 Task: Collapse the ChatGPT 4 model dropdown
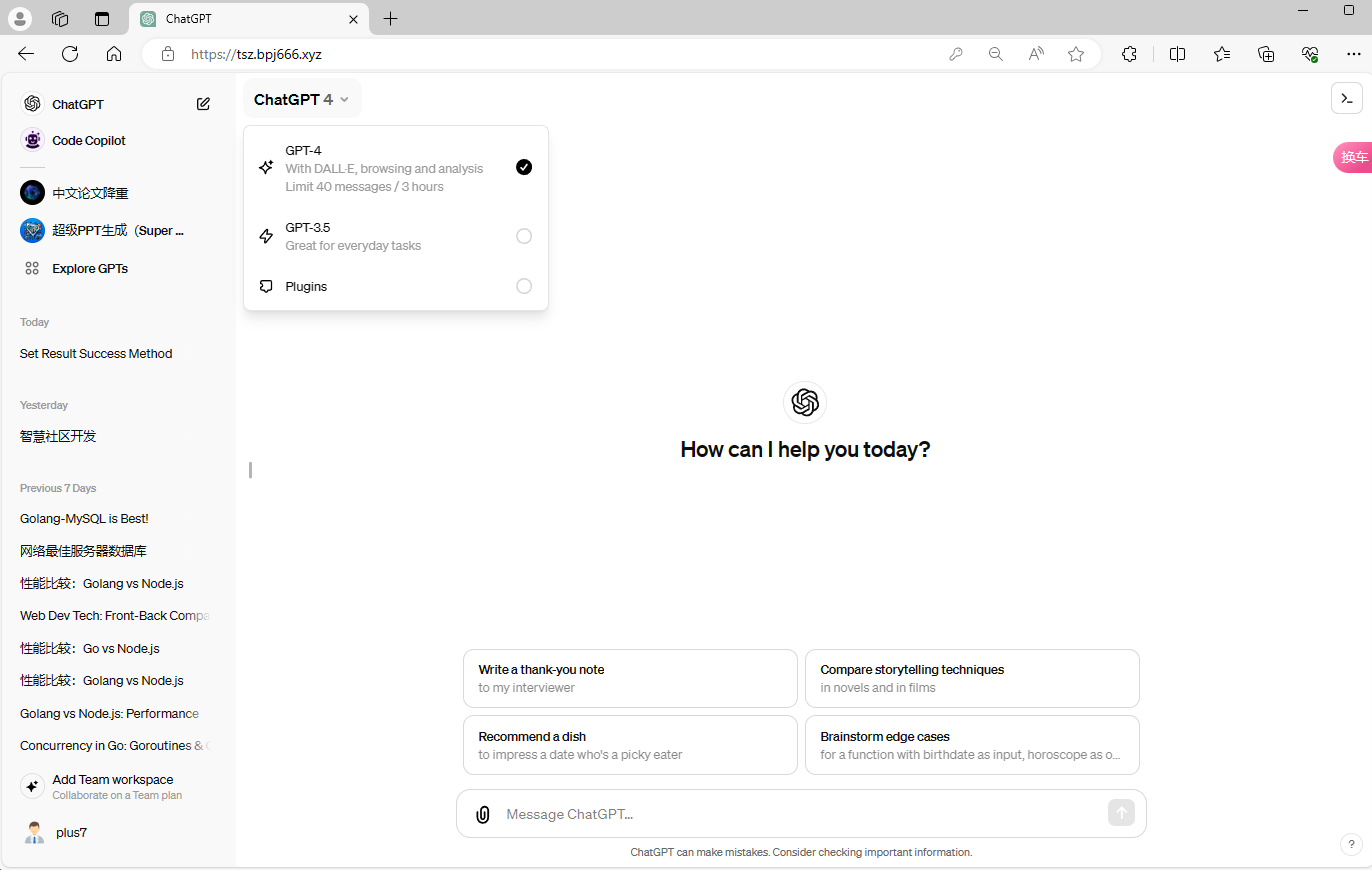[x=301, y=99]
